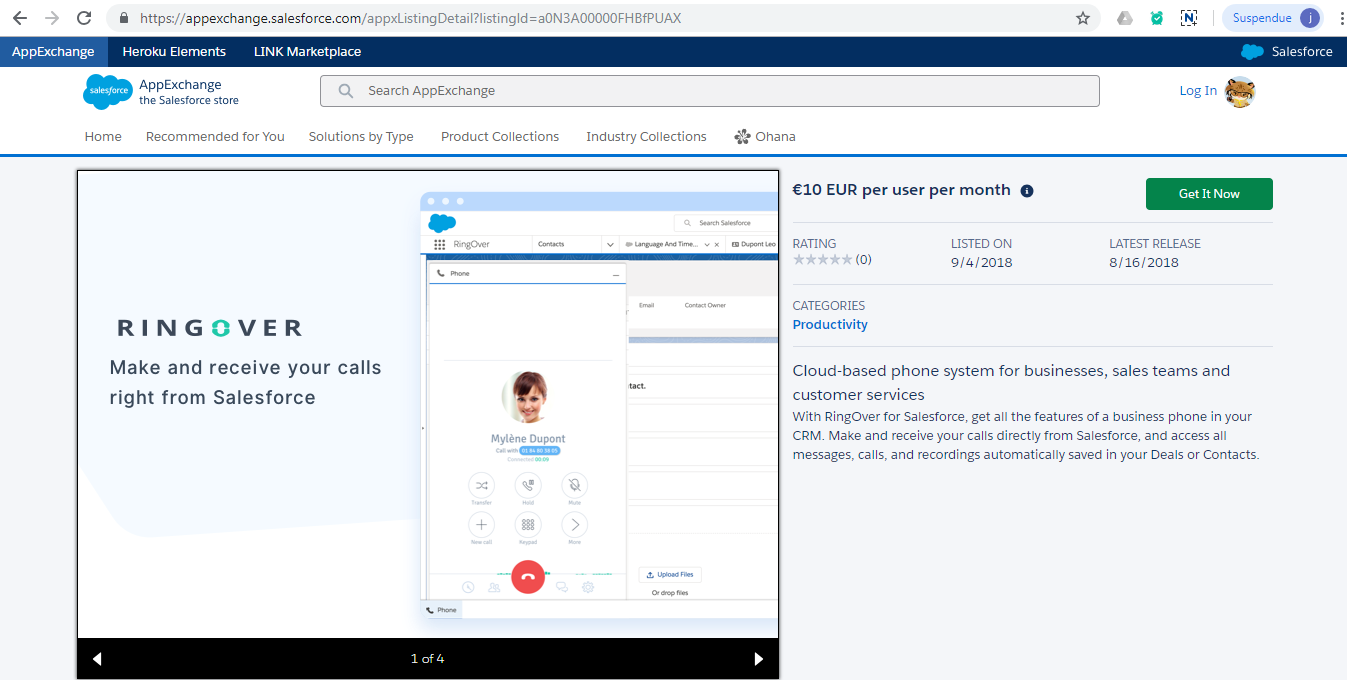Reload the AppExchange page
1347x680 pixels.
tap(84, 18)
